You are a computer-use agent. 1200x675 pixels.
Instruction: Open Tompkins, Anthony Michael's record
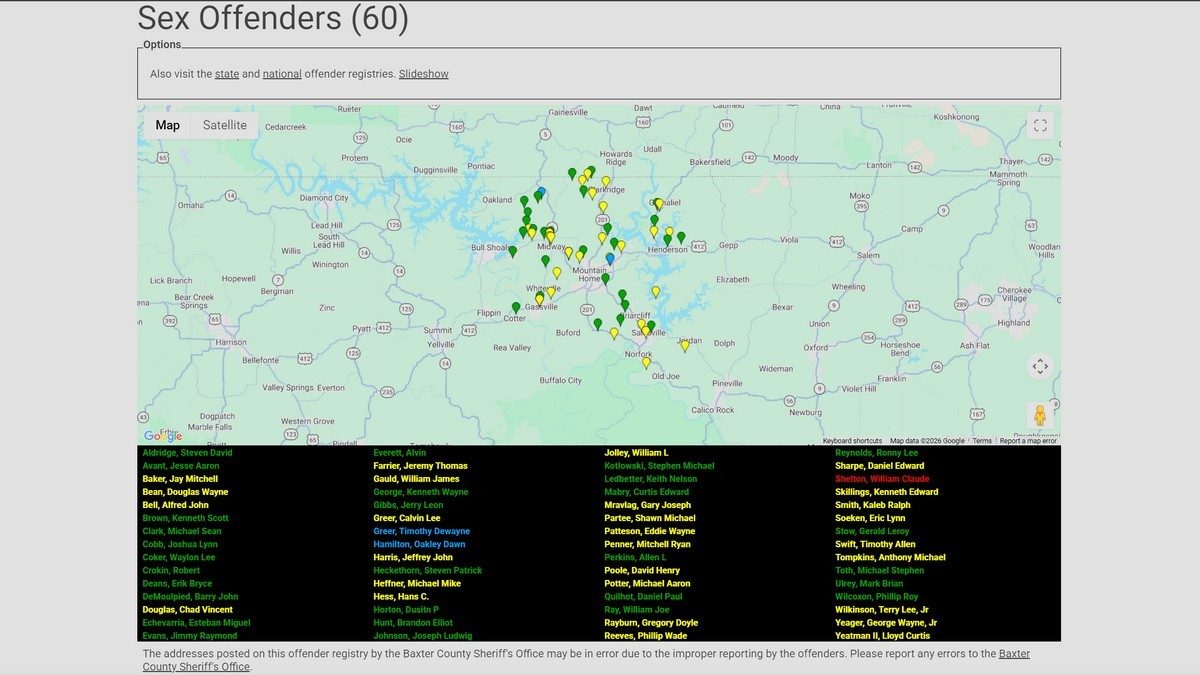click(890, 557)
